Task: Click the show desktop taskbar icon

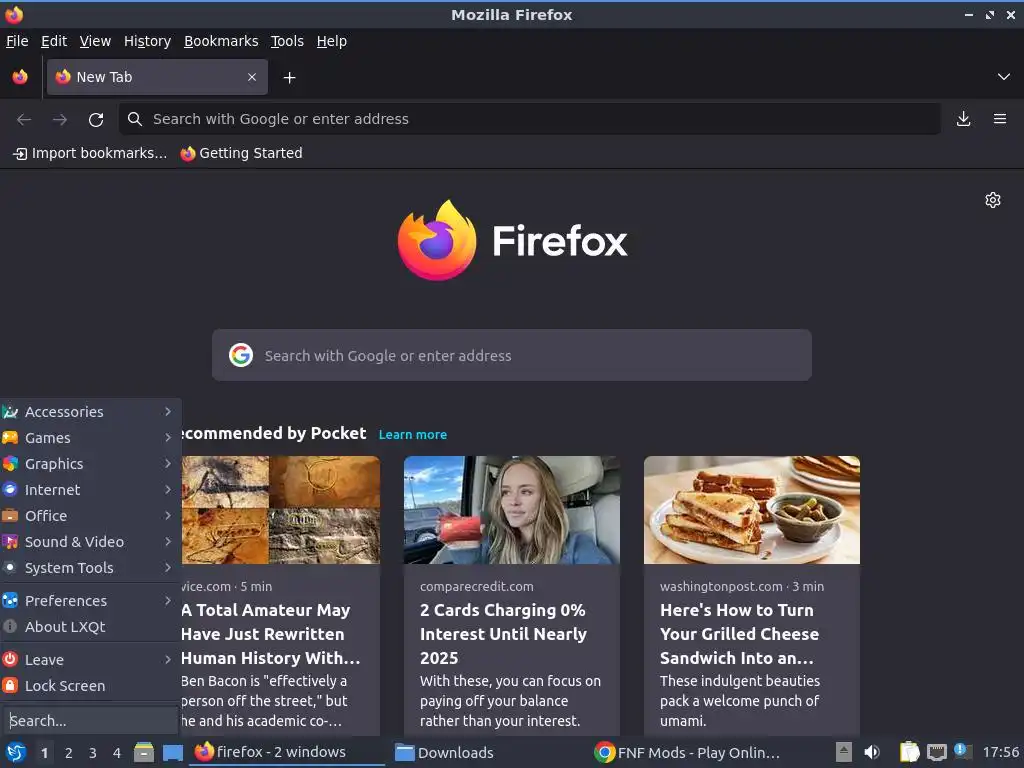Action: click(173, 752)
